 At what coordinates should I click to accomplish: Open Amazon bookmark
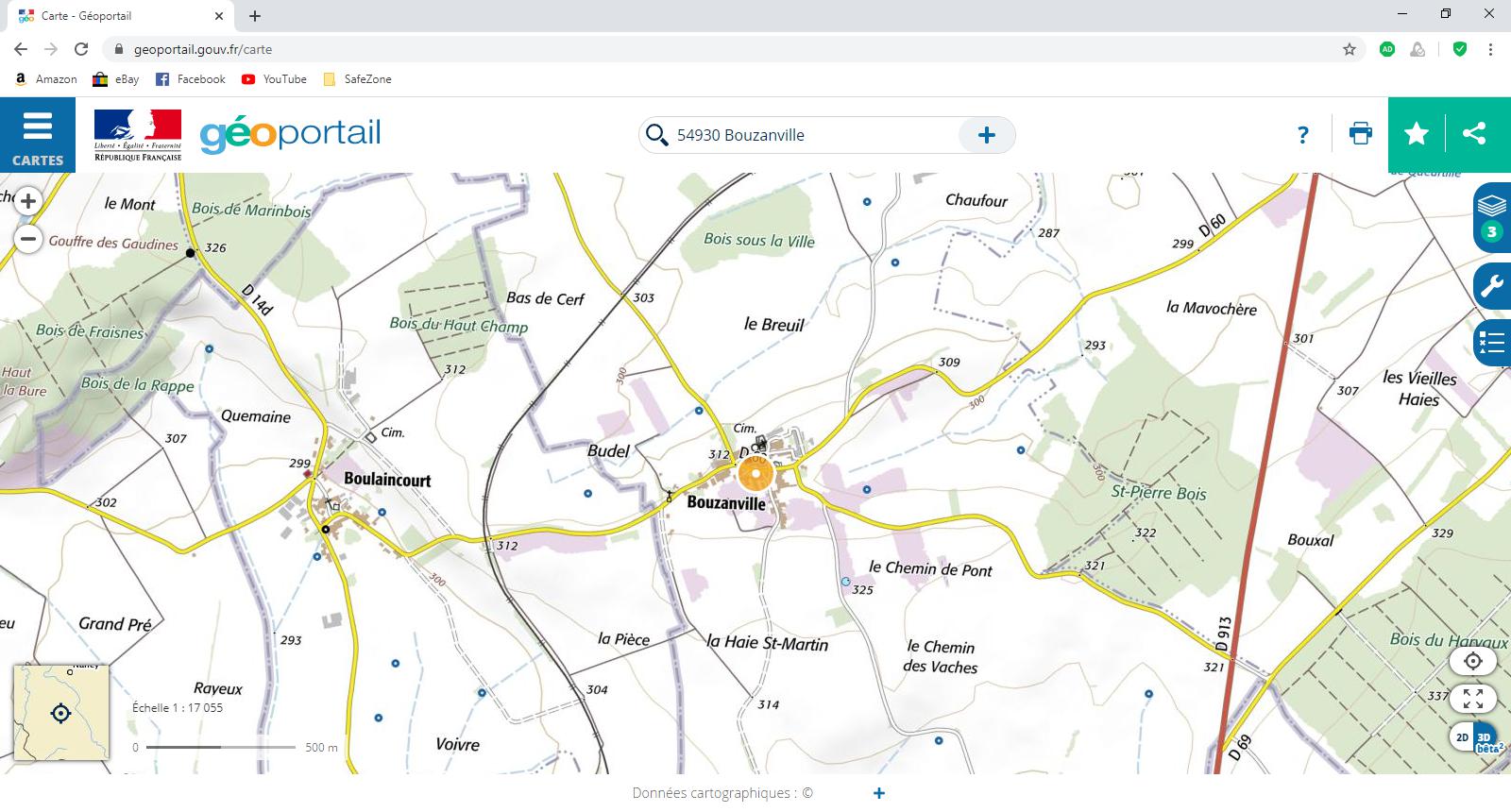click(46, 79)
